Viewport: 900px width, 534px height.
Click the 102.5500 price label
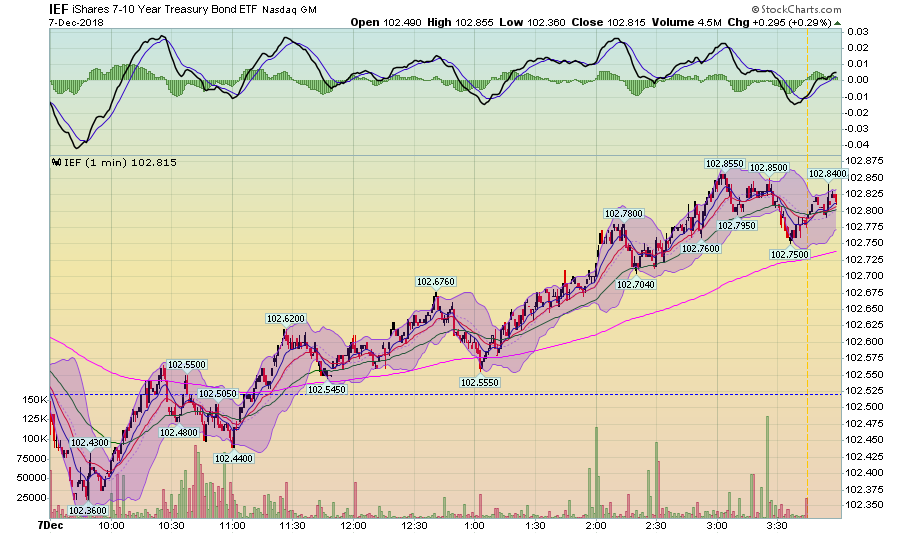(x=187, y=365)
